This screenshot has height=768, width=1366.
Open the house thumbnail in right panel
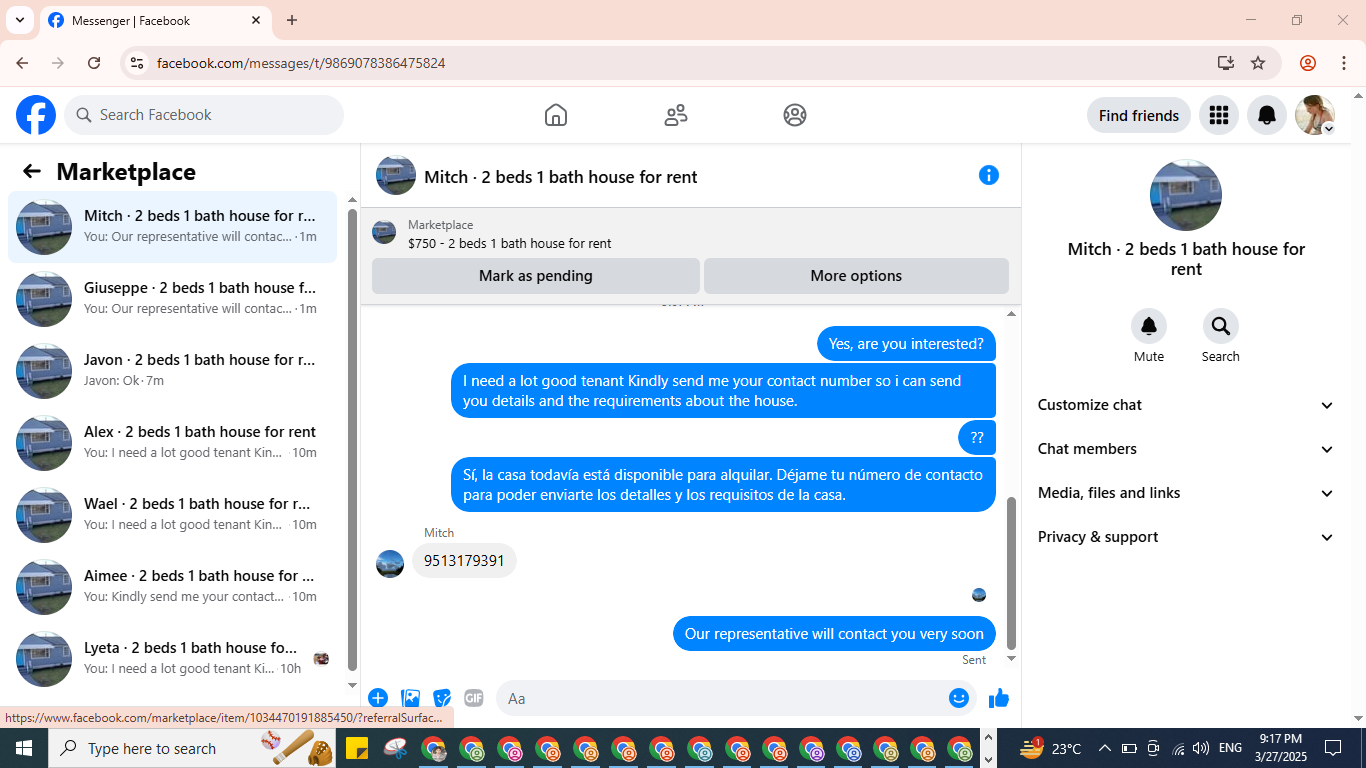point(1186,195)
